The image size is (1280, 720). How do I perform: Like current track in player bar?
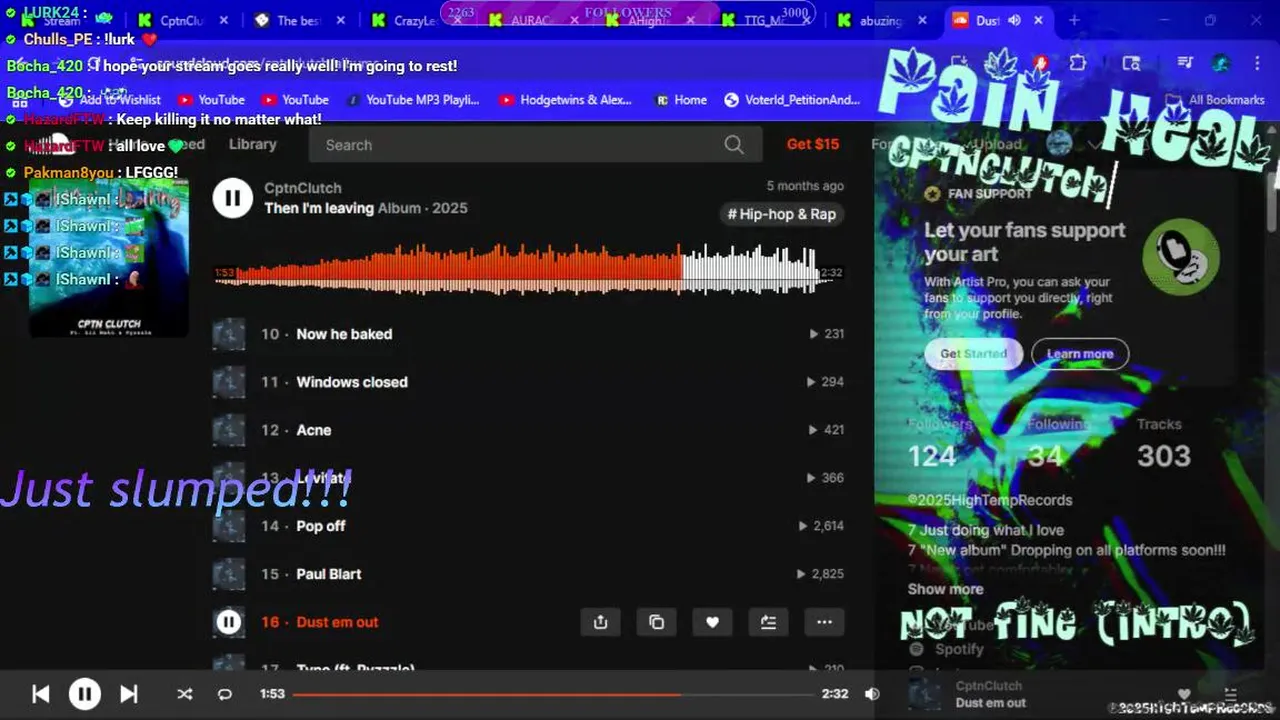1185,694
